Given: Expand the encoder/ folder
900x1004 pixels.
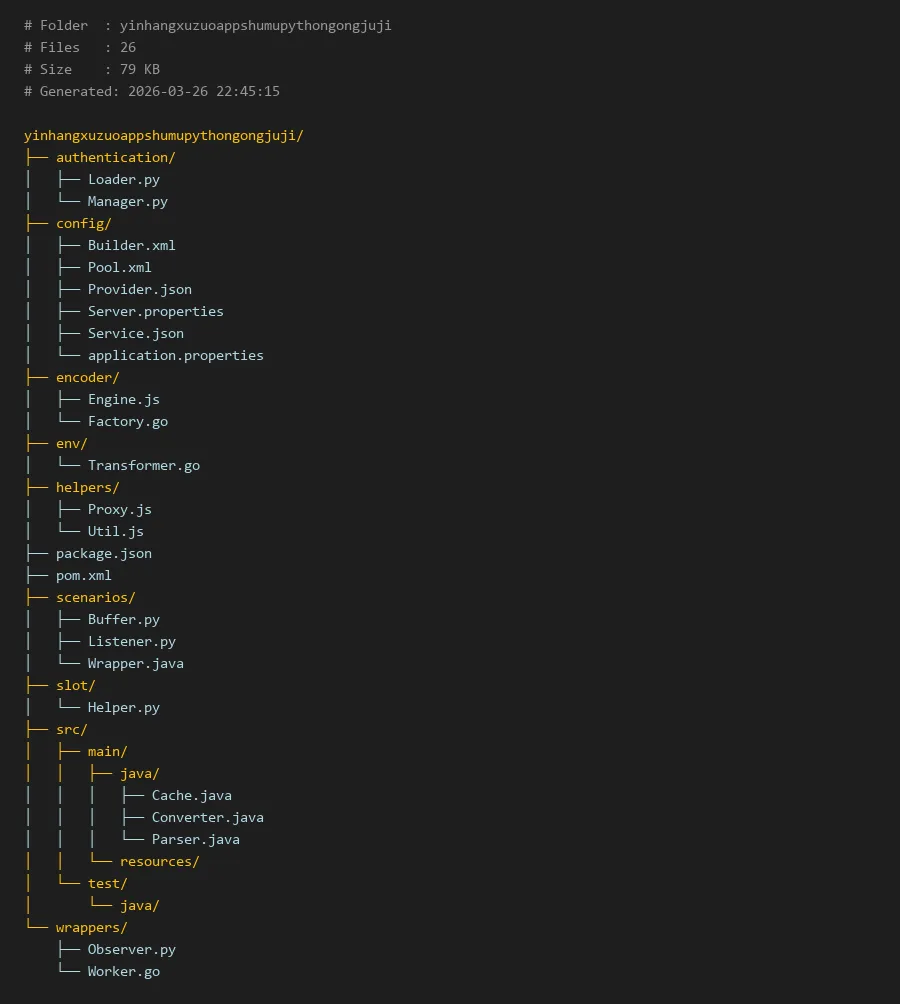Looking at the screenshot, I should pyautogui.click(x=87, y=377).
